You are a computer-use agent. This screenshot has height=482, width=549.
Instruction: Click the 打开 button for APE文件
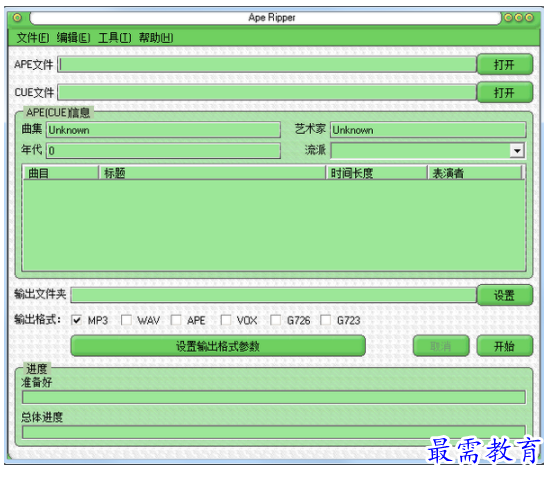point(505,64)
